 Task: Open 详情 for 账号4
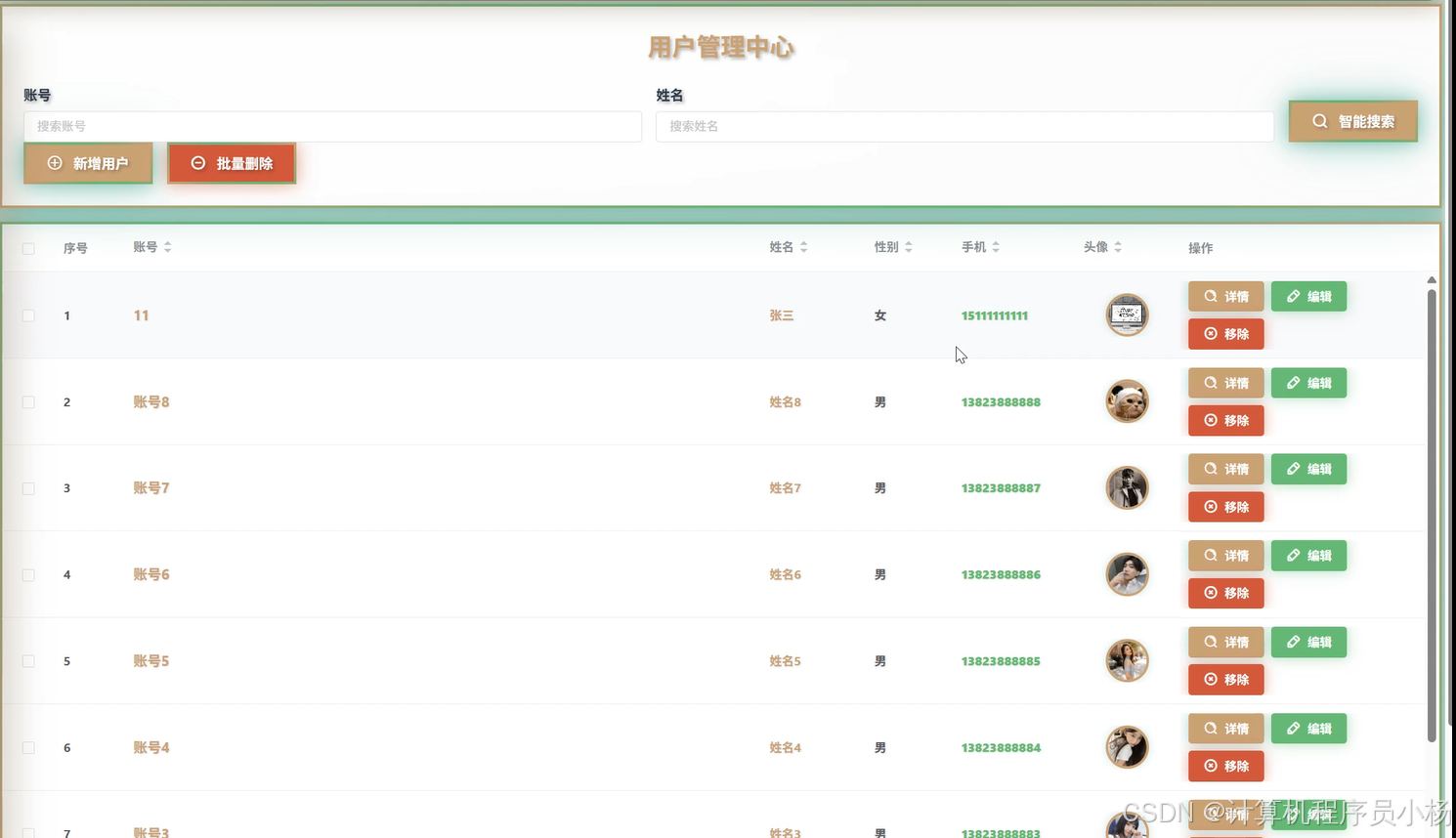coord(1225,729)
